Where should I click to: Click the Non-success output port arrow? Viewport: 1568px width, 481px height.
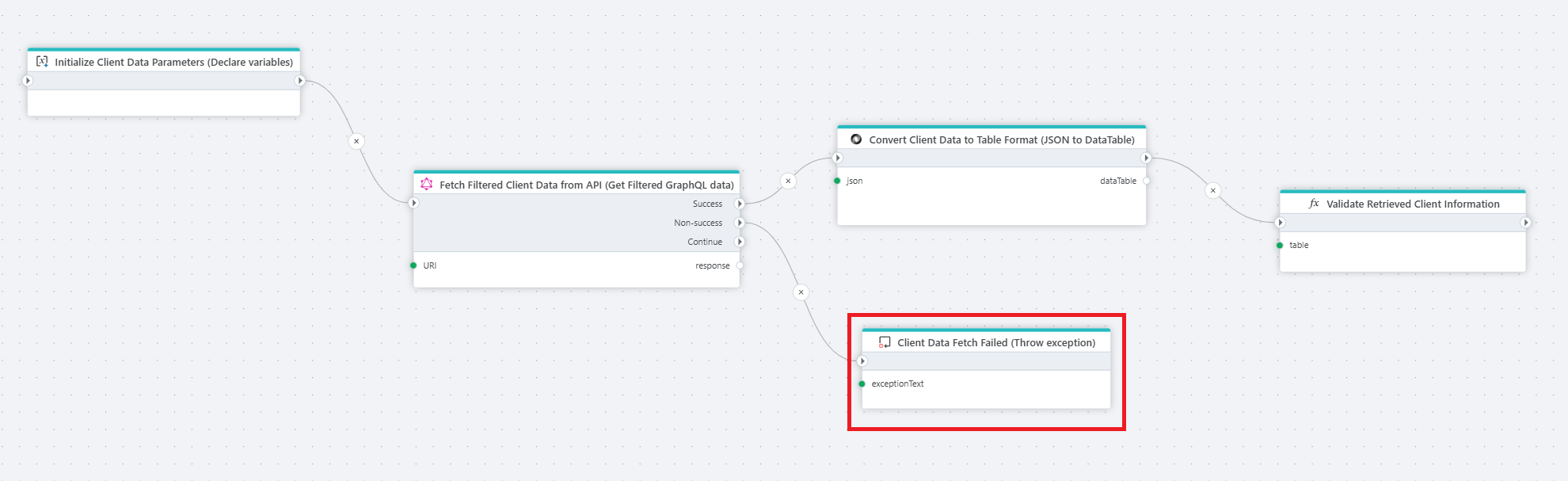click(740, 223)
